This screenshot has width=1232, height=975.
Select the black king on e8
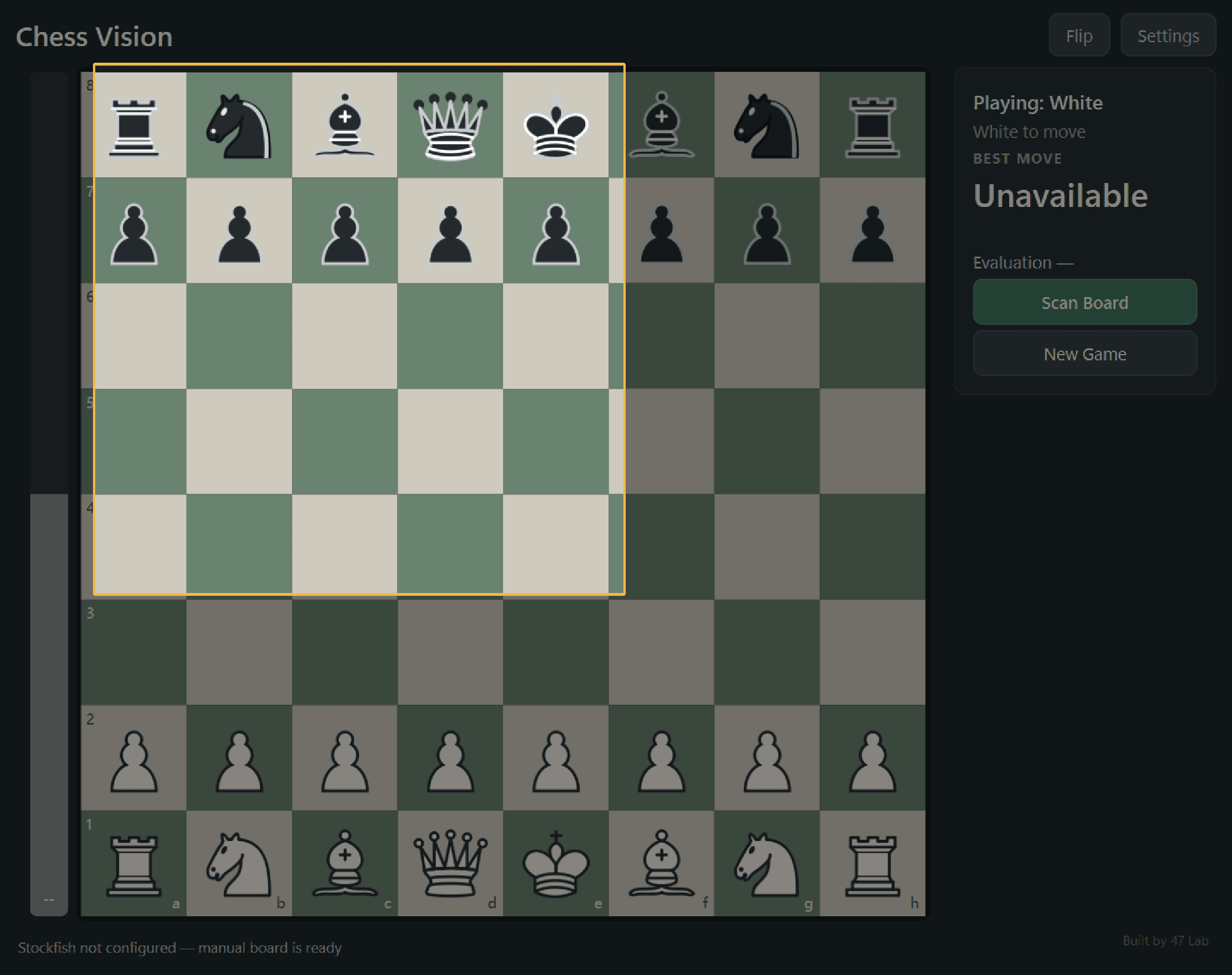[x=556, y=125]
